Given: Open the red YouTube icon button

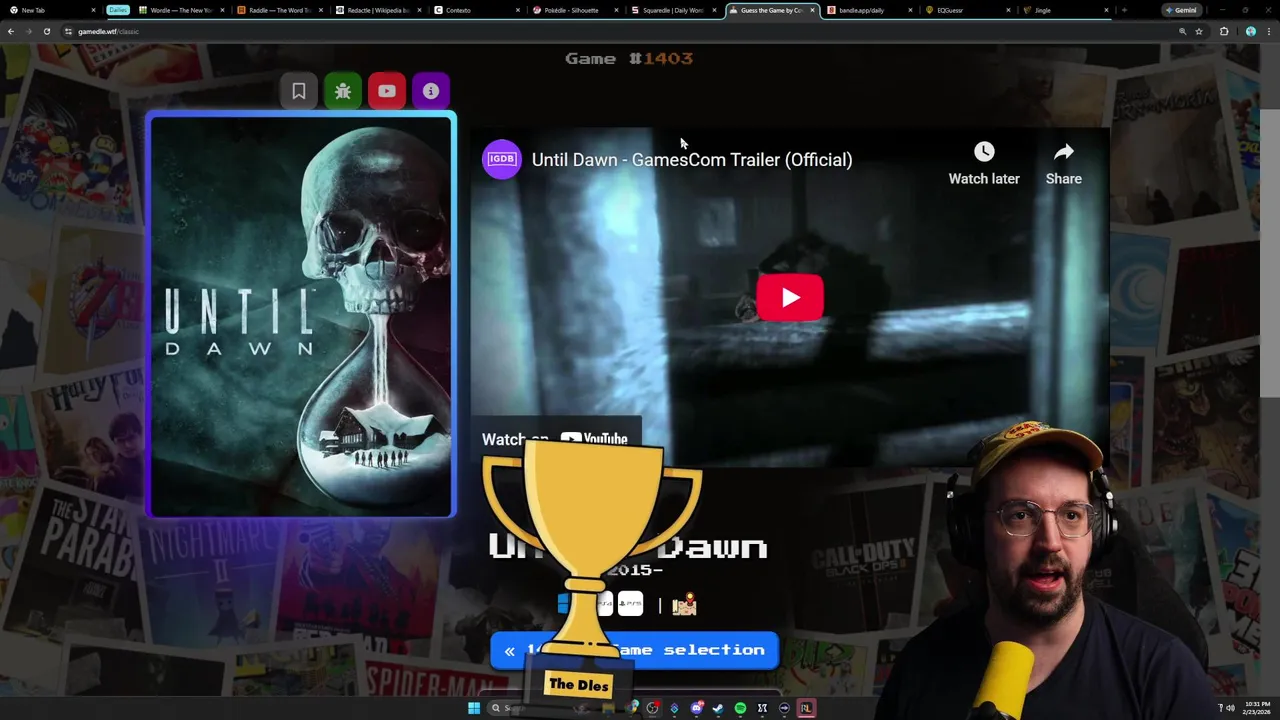Looking at the screenshot, I should pyautogui.click(x=387, y=91).
